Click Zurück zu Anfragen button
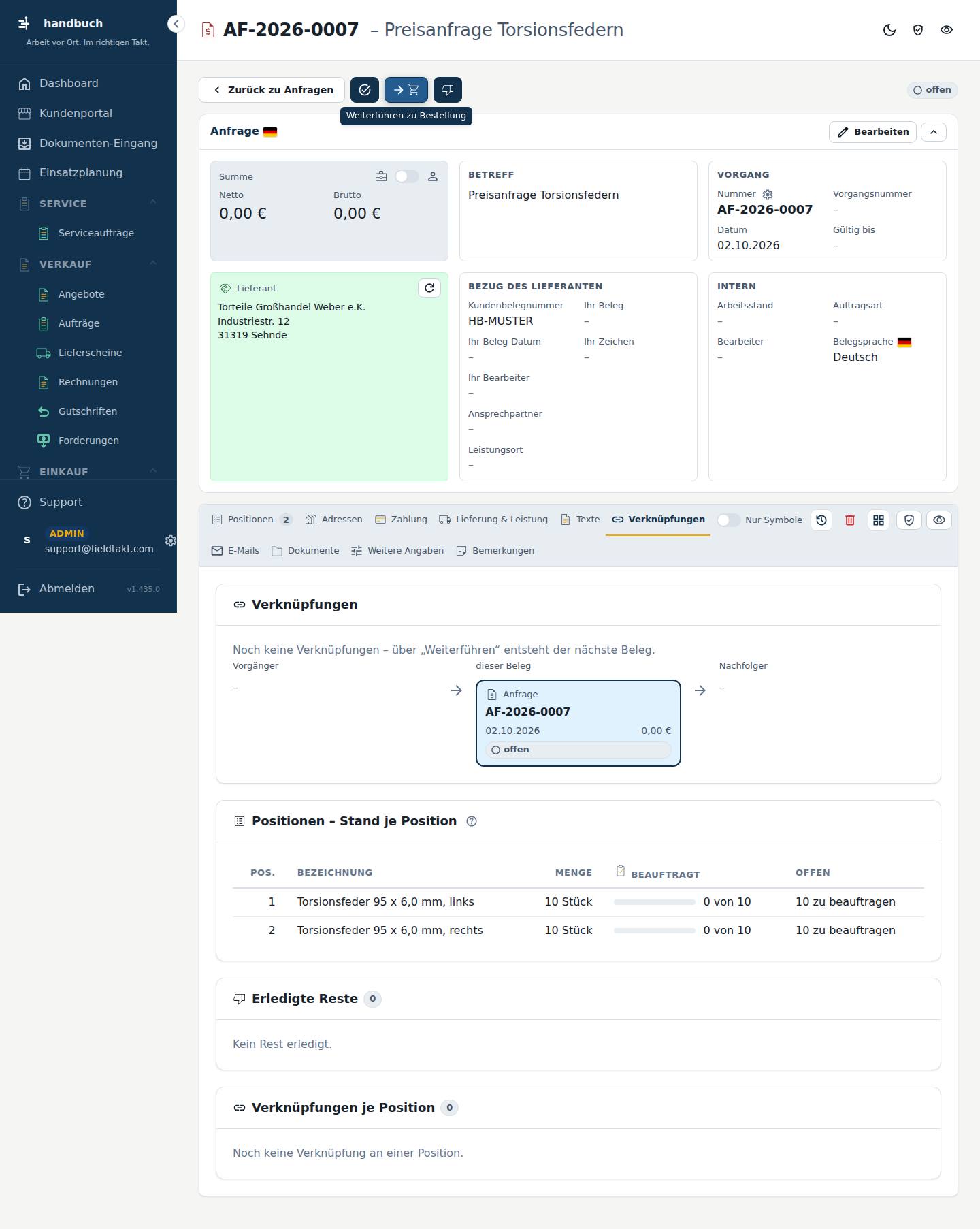Viewport: 980px width, 1229px height. click(272, 90)
